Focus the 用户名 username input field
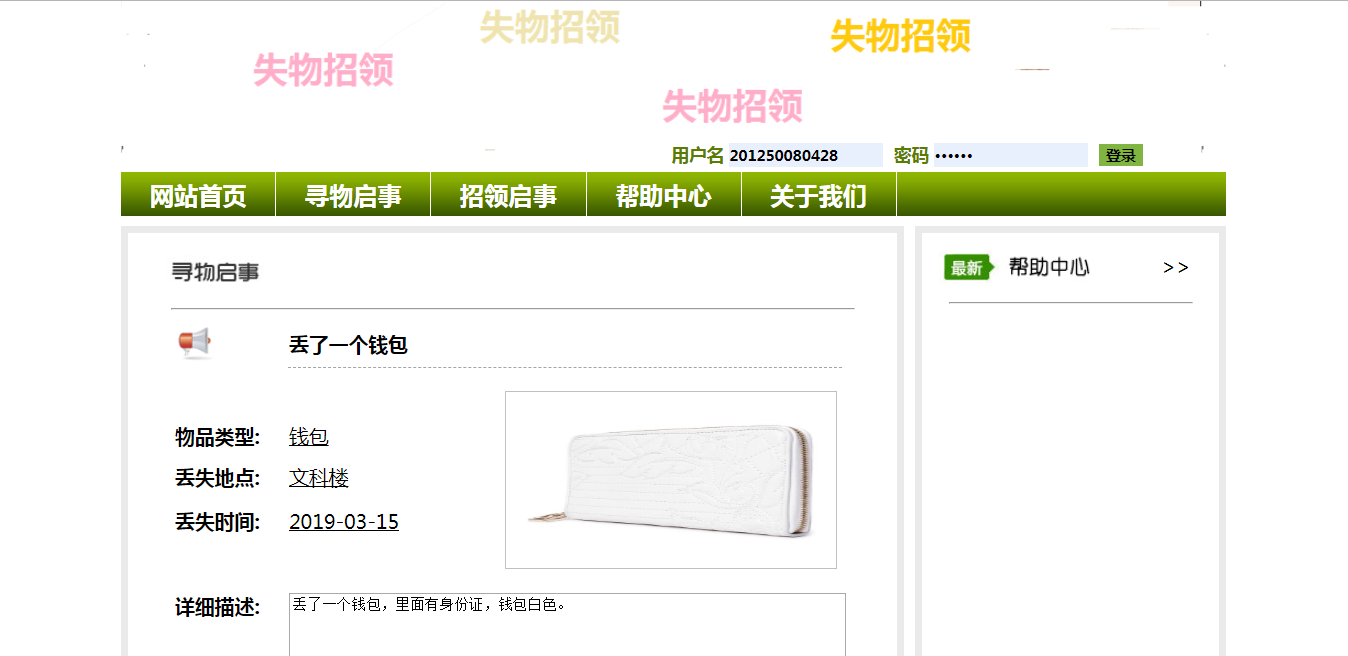1348x656 pixels. tap(805, 155)
